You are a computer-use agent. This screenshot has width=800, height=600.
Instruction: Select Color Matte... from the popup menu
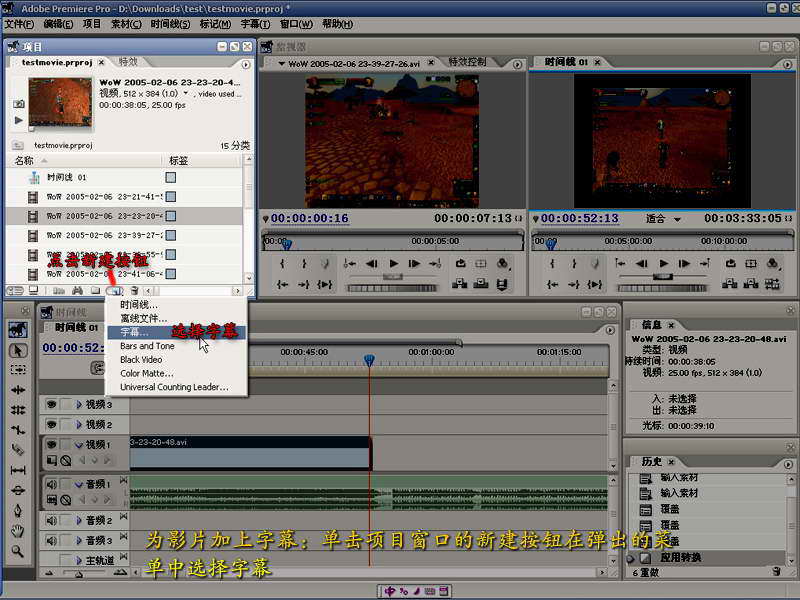176,373
